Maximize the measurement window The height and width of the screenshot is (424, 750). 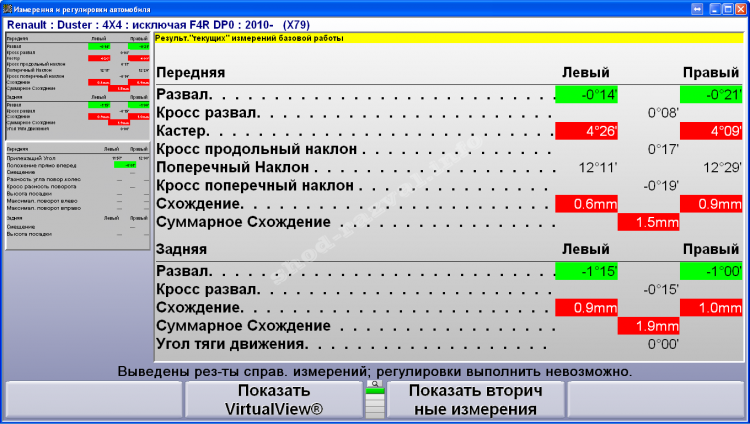[728, 9]
